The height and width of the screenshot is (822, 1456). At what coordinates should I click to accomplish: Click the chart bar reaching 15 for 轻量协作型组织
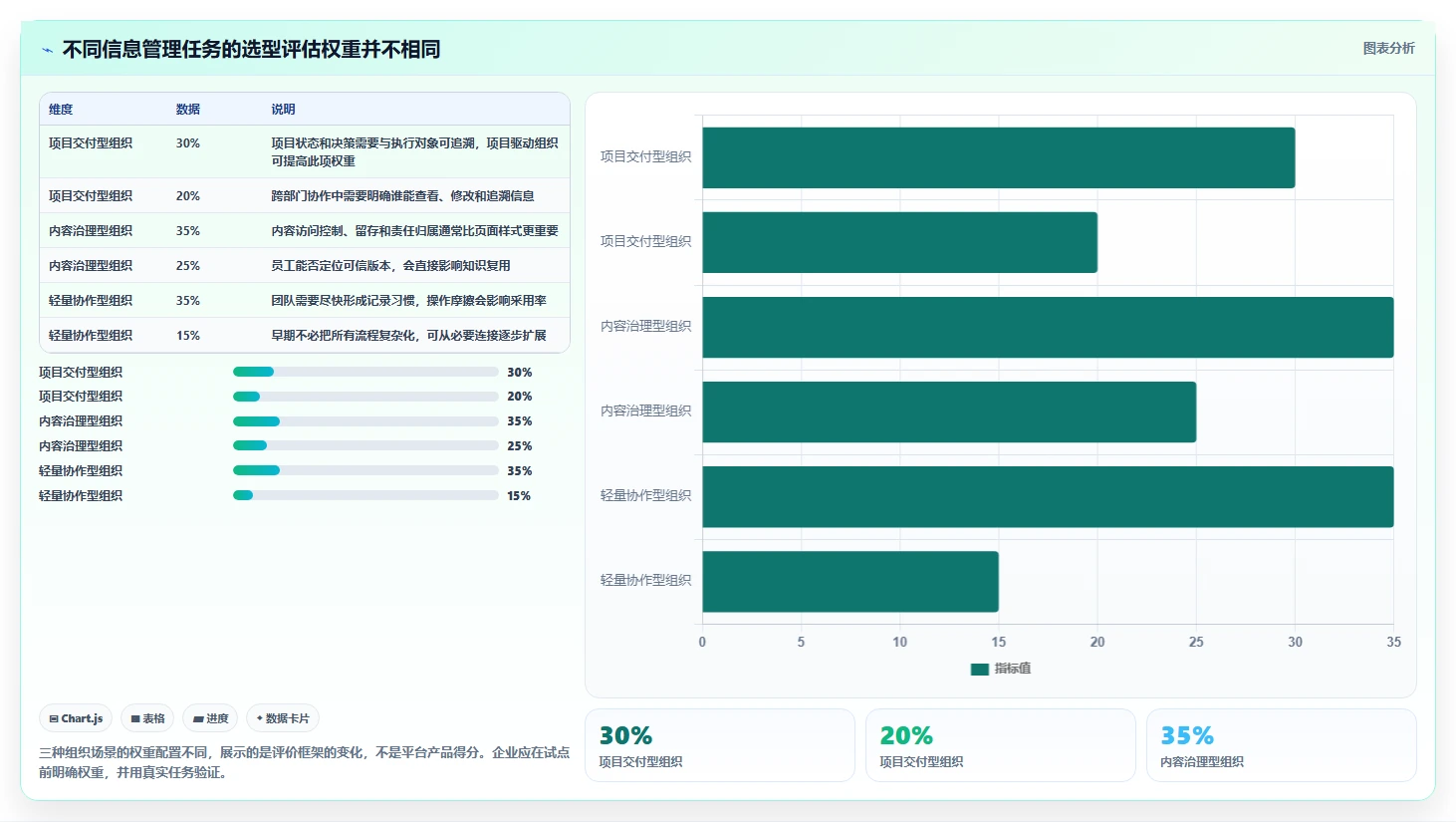(x=850, y=582)
